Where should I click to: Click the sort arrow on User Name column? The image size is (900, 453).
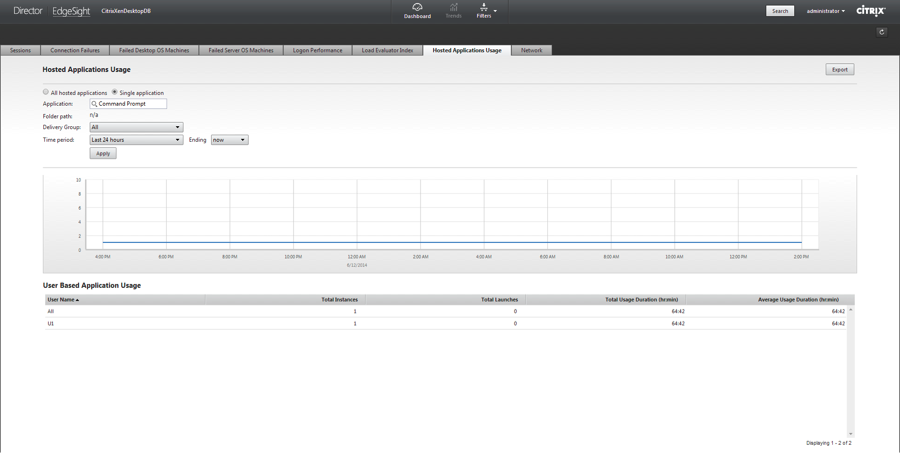point(78,300)
